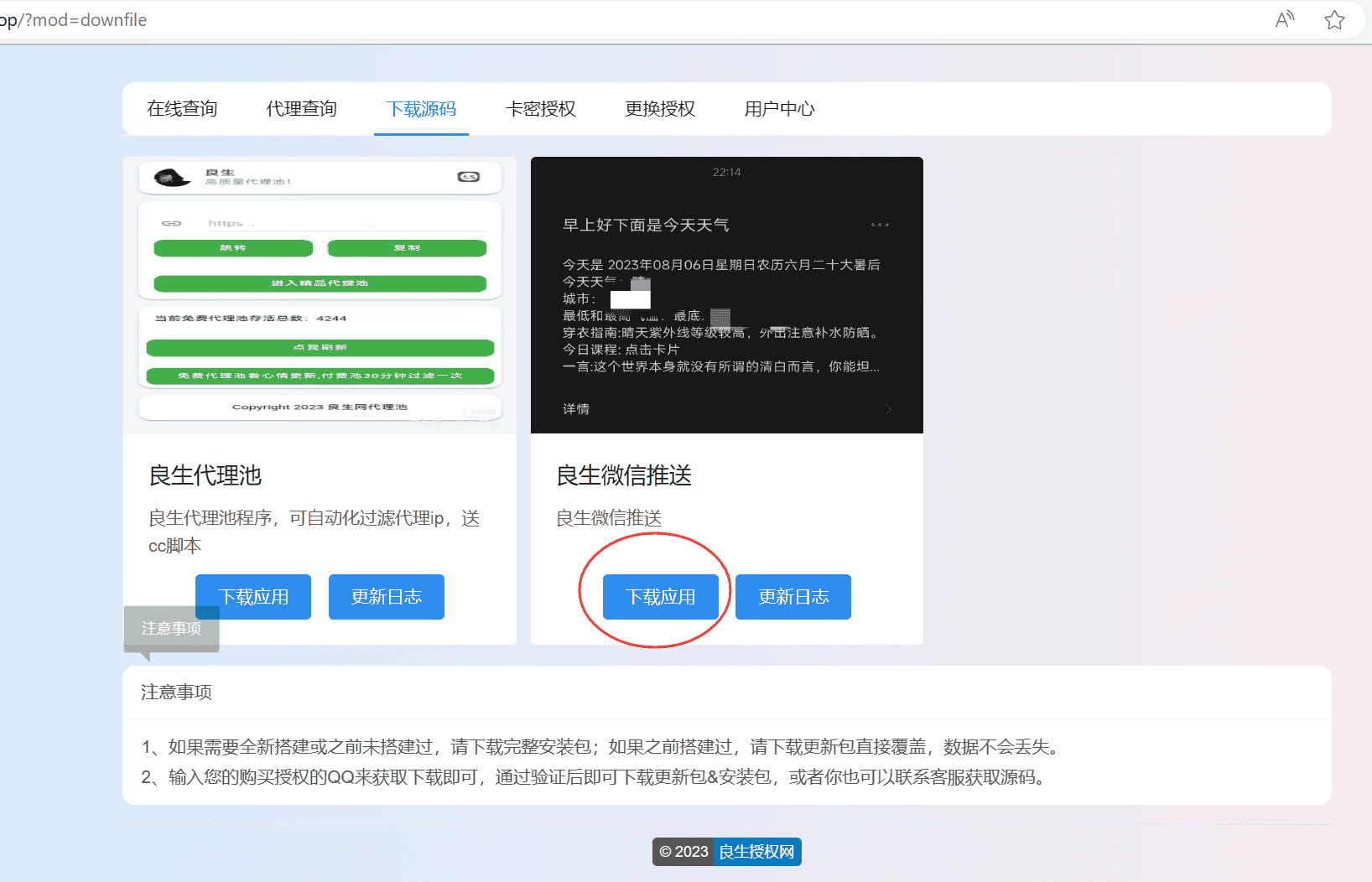
Task: Open the 用户中心 tab
Action: [x=779, y=108]
